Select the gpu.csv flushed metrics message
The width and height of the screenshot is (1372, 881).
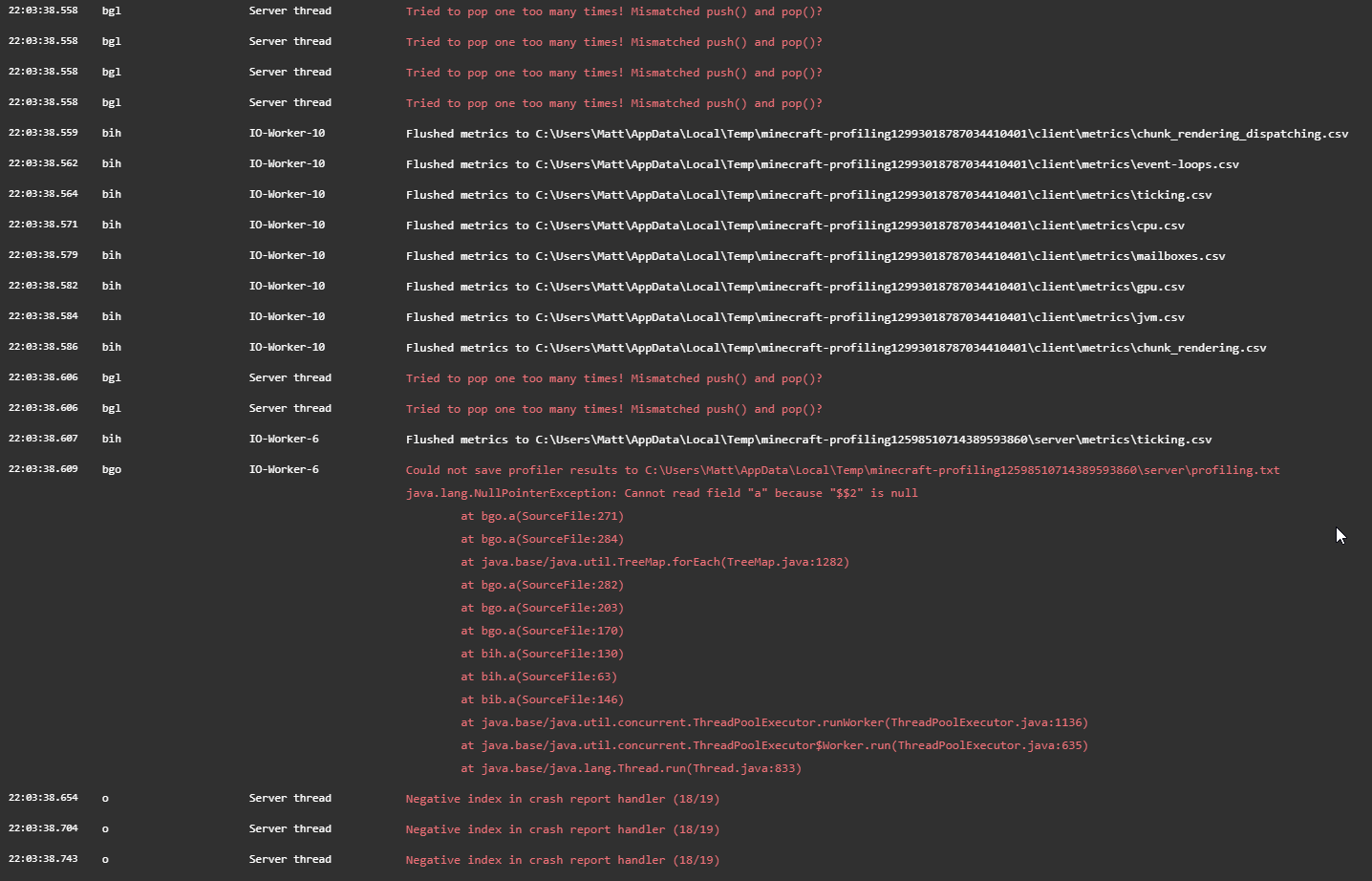(795, 287)
